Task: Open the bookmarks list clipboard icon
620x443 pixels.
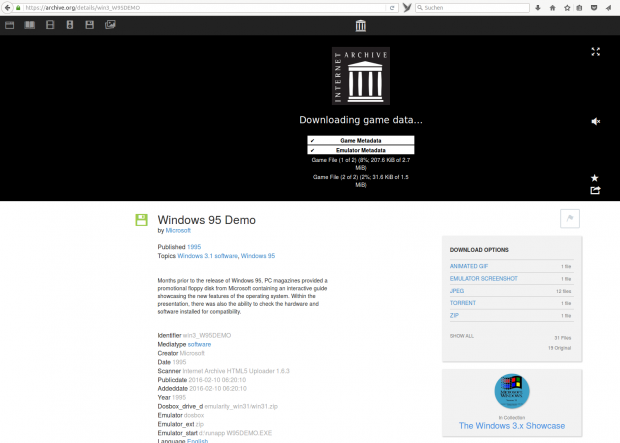Action: (x=579, y=8)
